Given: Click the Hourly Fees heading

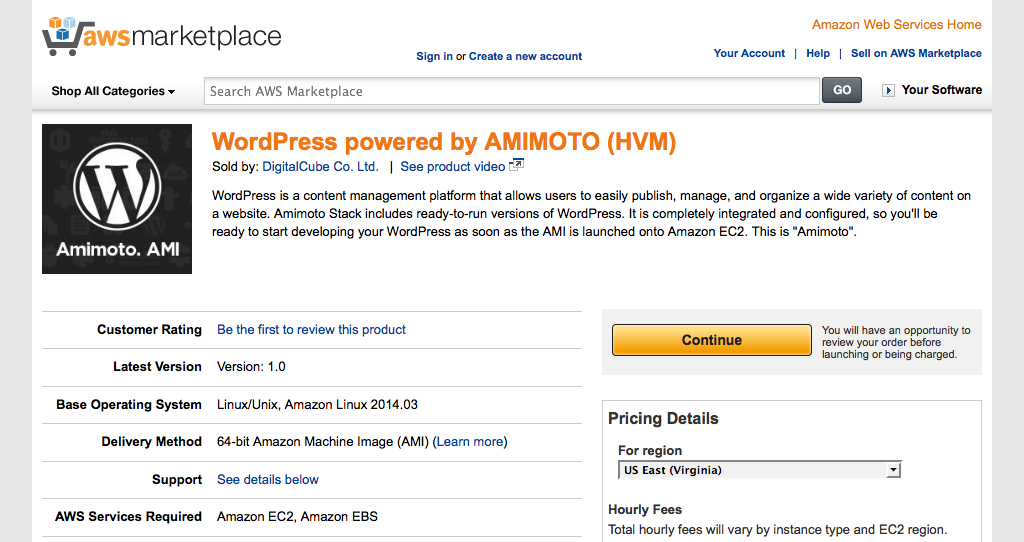Looking at the screenshot, I should [x=645, y=510].
